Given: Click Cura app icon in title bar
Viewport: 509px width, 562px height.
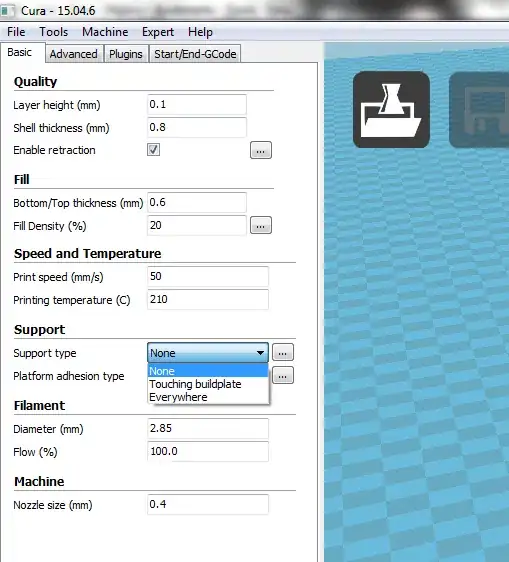Looking at the screenshot, I should click(x=7, y=10).
